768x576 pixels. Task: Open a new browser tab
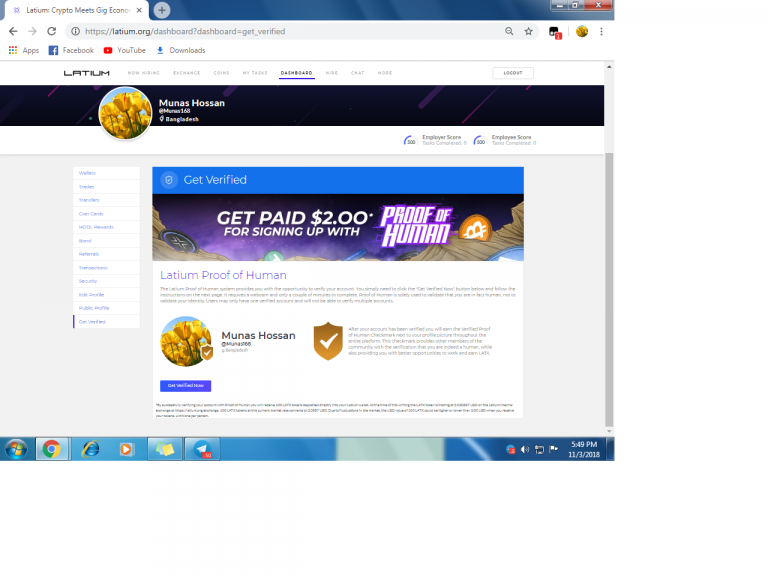[162, 9]
